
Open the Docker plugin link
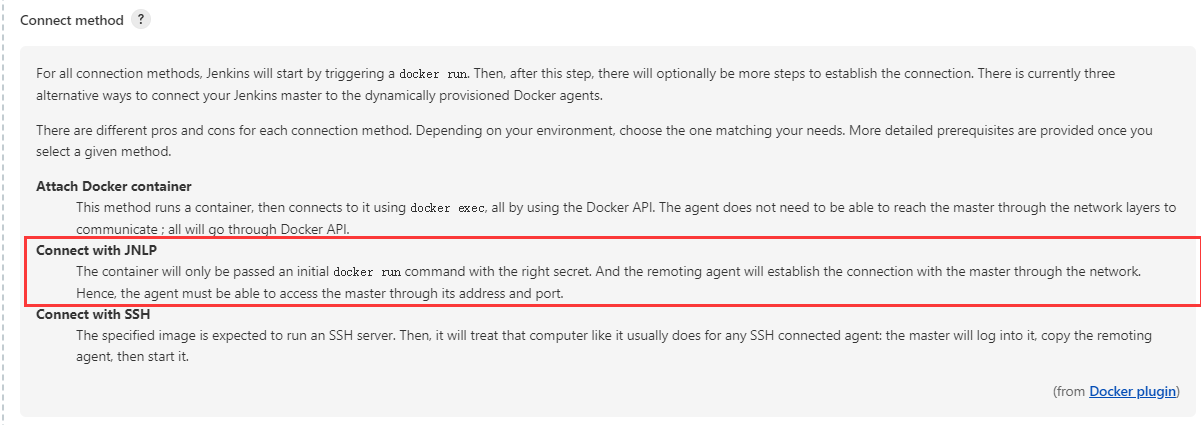(1132, 391)
